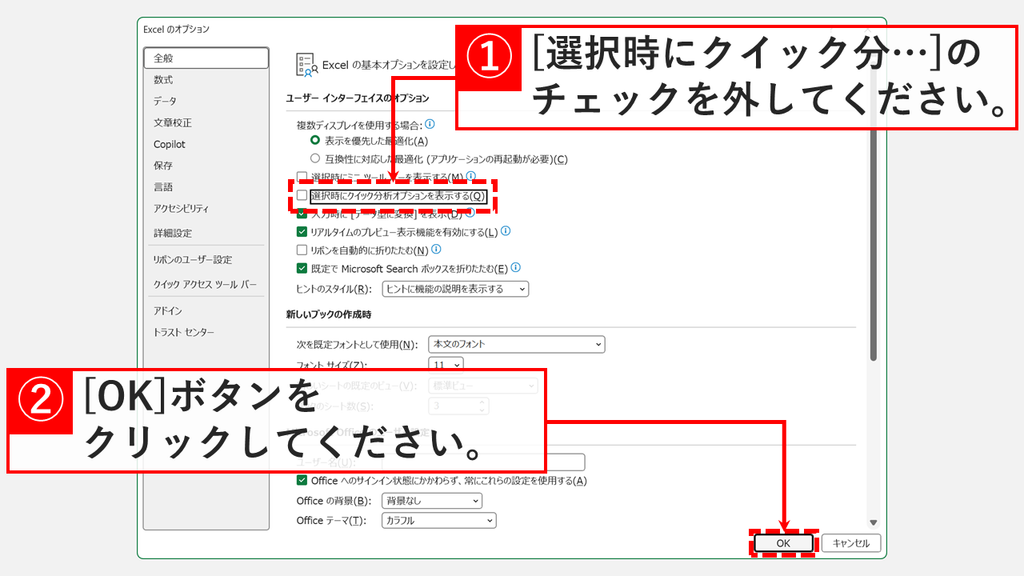Open リボンのユーザー設定 category
Screen dimensions: 1024x576
[x=192, y=260]
